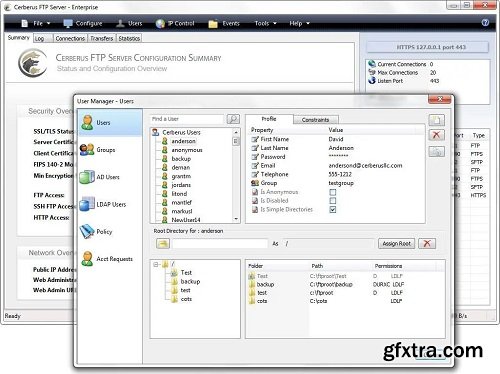Open Events from the main toolbar

[x=224, y=23]
